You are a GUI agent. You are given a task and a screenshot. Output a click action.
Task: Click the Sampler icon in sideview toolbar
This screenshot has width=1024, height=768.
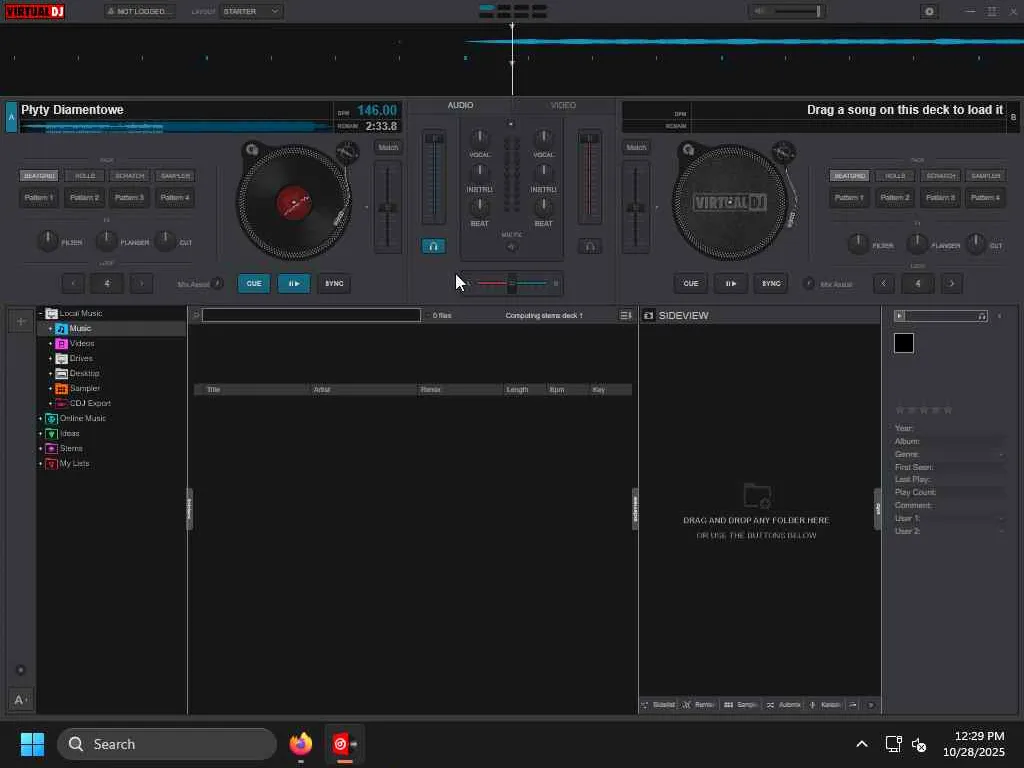coord(728,705)
